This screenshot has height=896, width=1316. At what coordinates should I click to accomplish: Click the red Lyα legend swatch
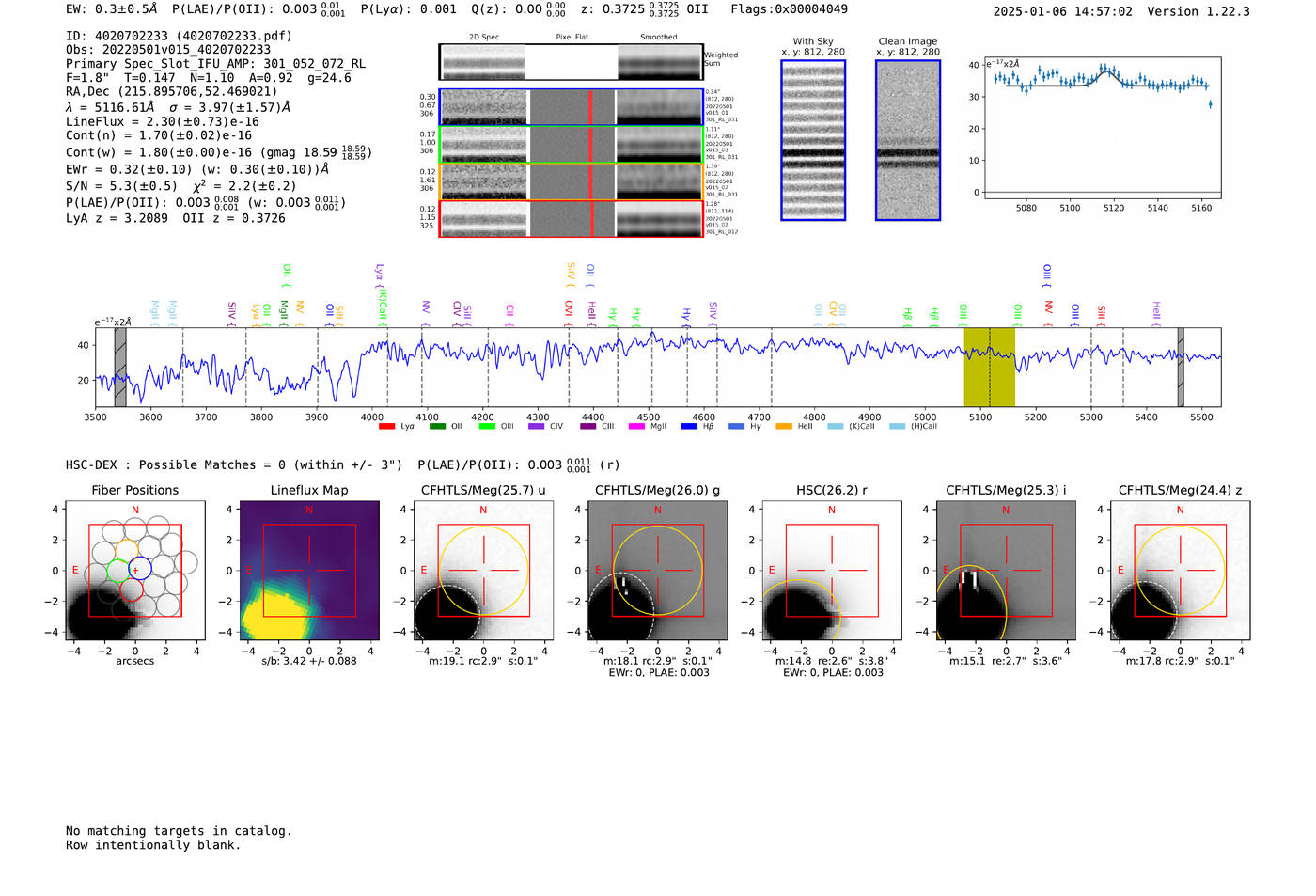click(x=386, y=427)
